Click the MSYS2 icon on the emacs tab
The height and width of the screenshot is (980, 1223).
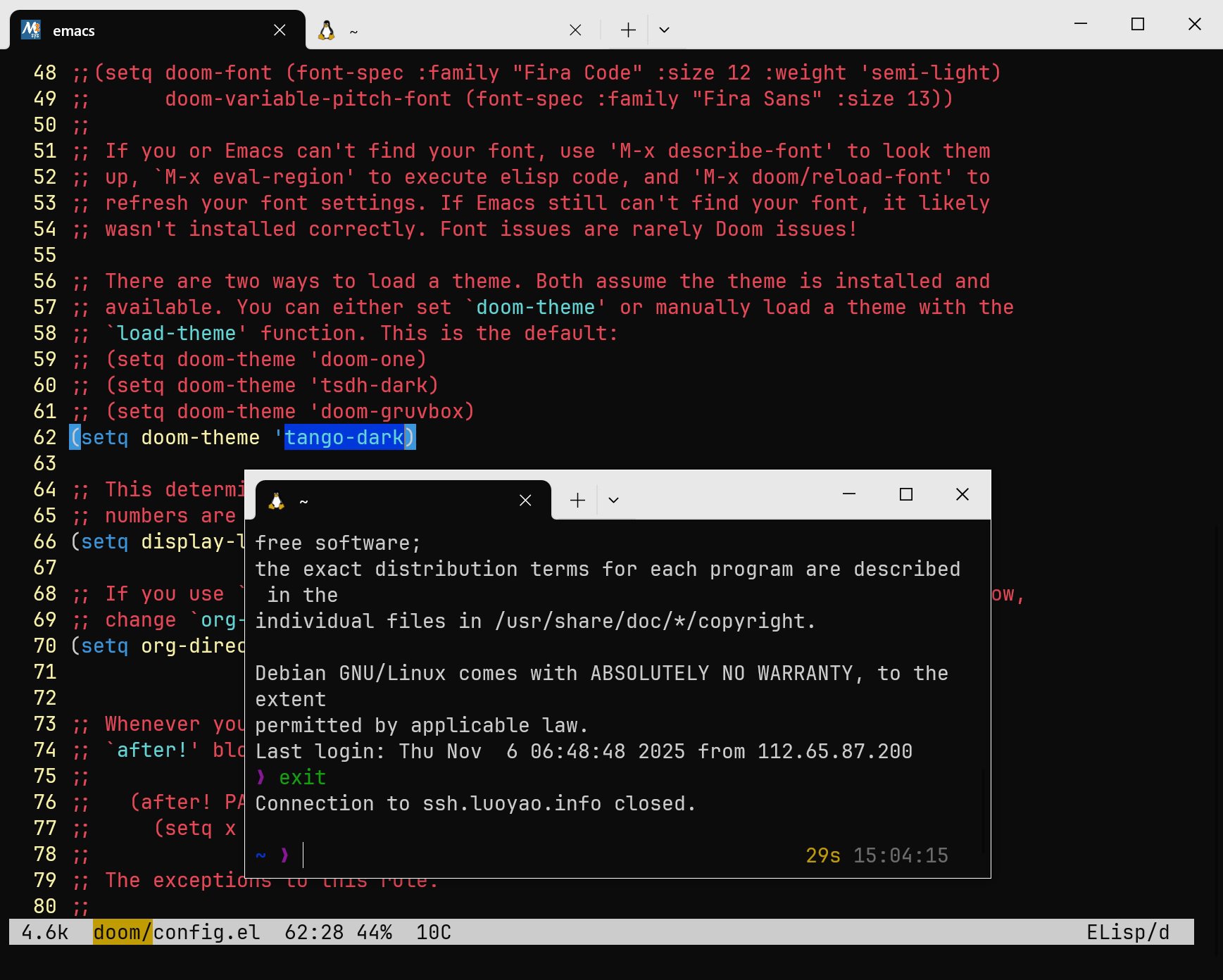(x=32, y=30)
